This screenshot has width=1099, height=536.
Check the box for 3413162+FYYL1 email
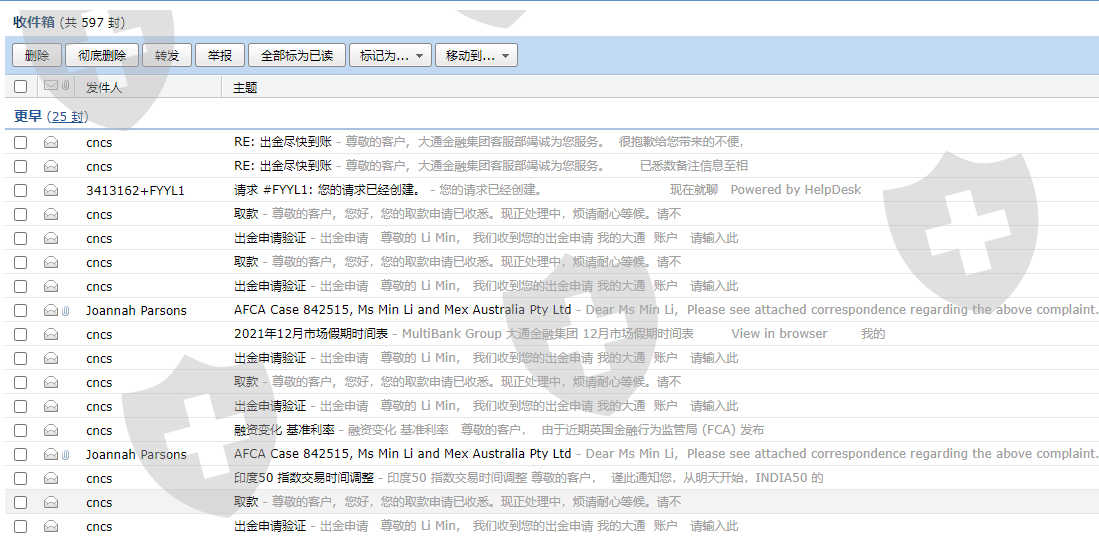click(21, 191)
